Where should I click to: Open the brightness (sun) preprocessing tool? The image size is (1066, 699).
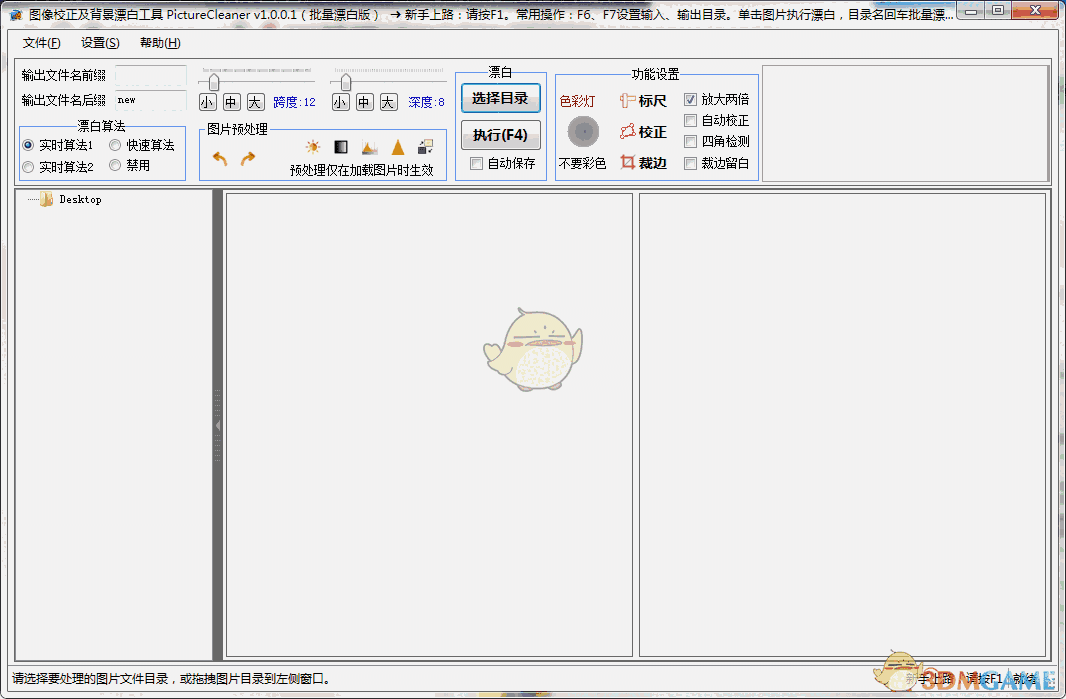(x=312, y=146)
